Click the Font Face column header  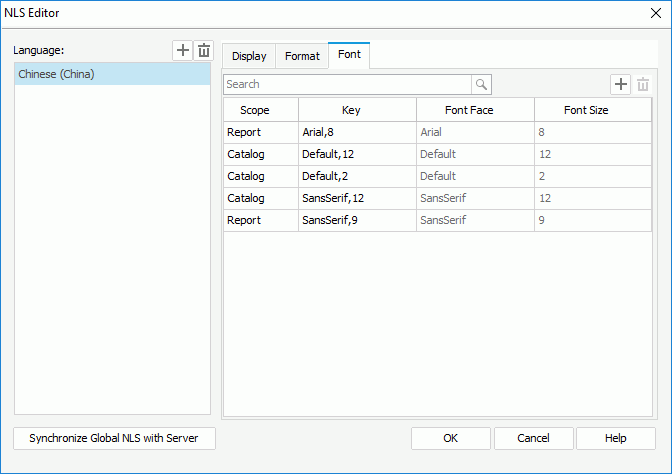pyautogui.click(x=475, y=110)
